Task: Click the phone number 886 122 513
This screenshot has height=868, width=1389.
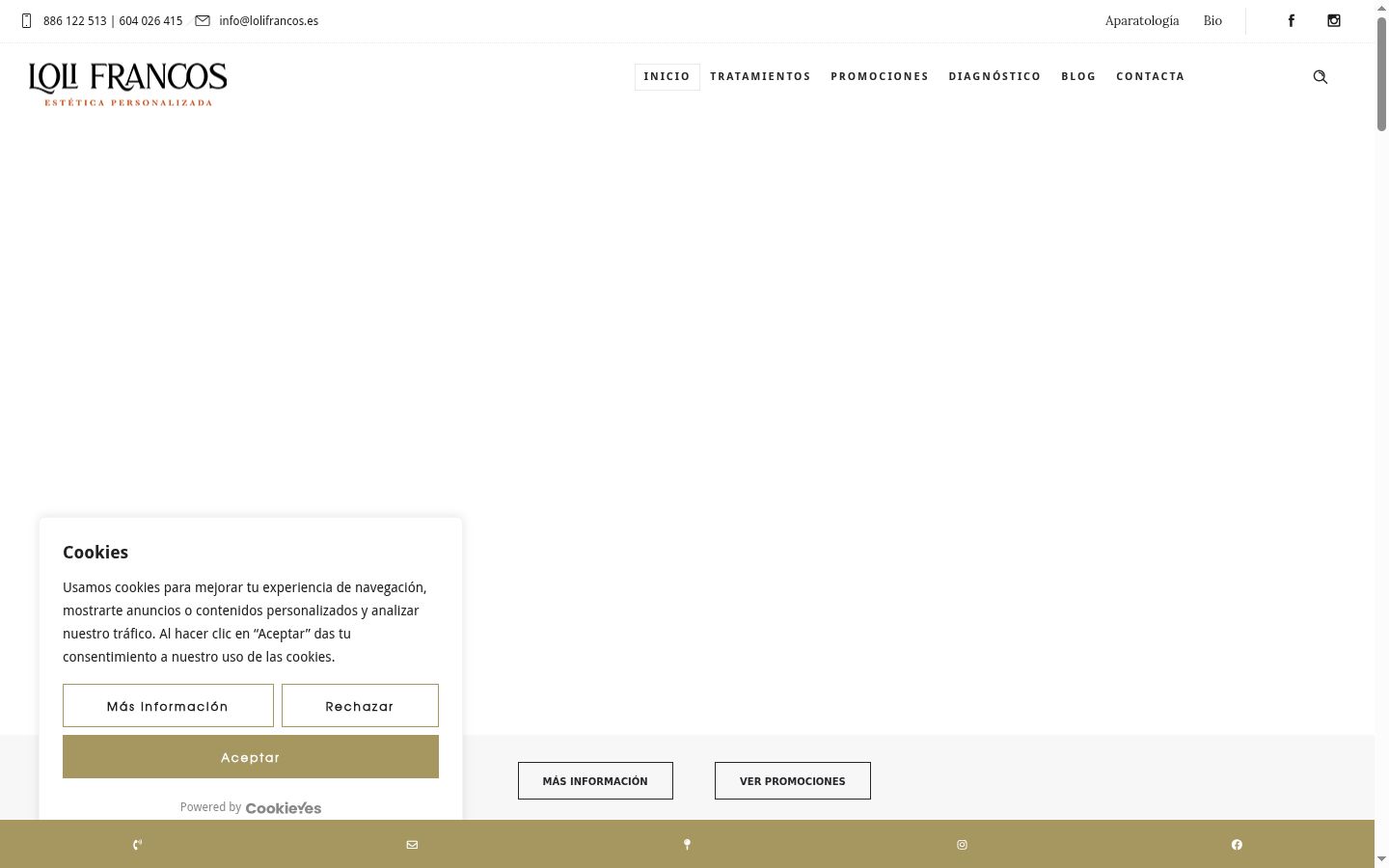Action: 75,21
